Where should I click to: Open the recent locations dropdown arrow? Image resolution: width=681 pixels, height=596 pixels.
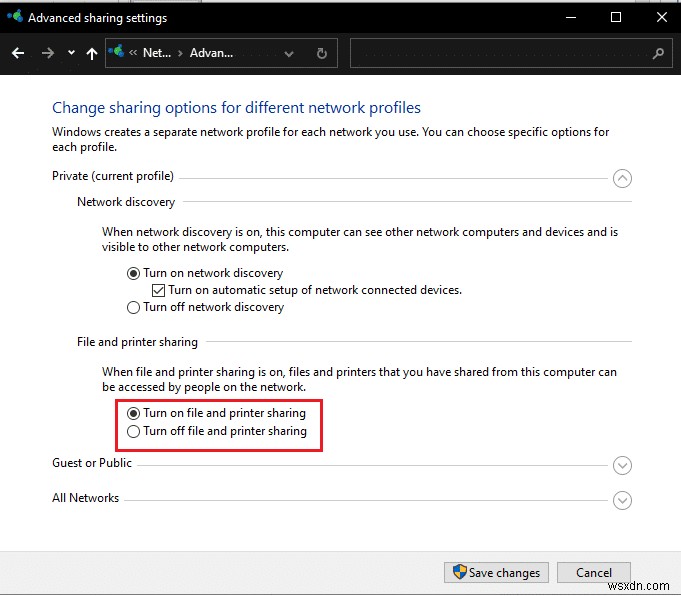pyautogui.click(x=71, y=53)
